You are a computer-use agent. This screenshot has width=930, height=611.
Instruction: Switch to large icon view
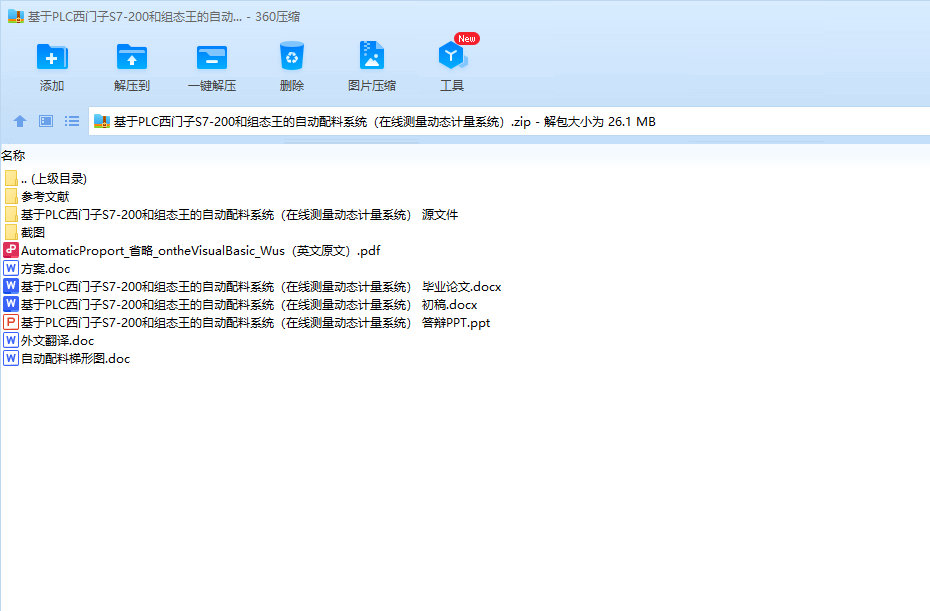(46, 121)
